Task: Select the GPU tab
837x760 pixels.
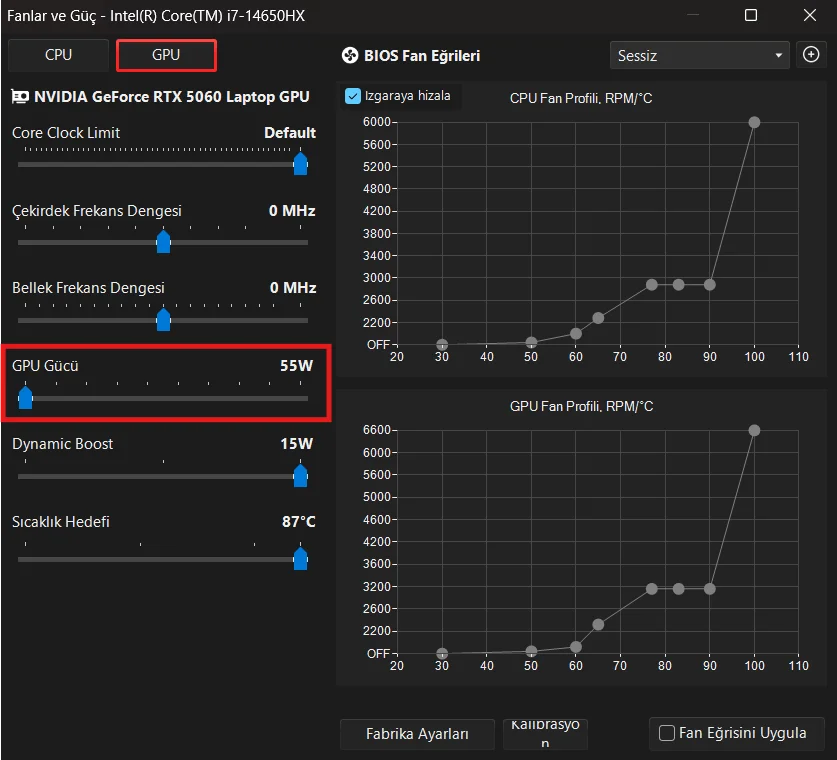Action: click(x=166, y=55)
